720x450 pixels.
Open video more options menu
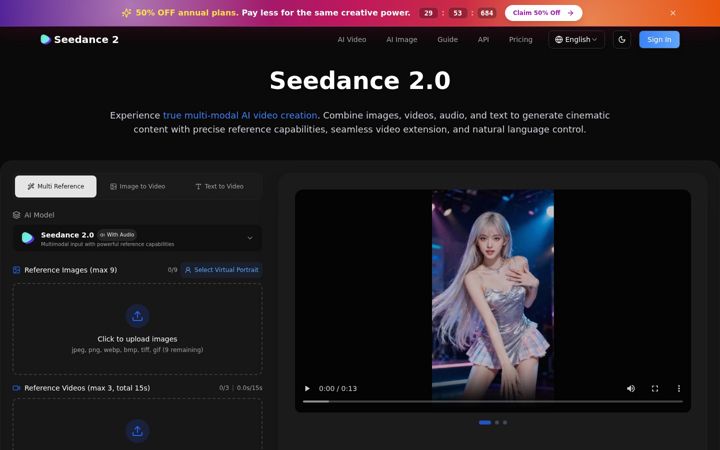coord(679,388)
